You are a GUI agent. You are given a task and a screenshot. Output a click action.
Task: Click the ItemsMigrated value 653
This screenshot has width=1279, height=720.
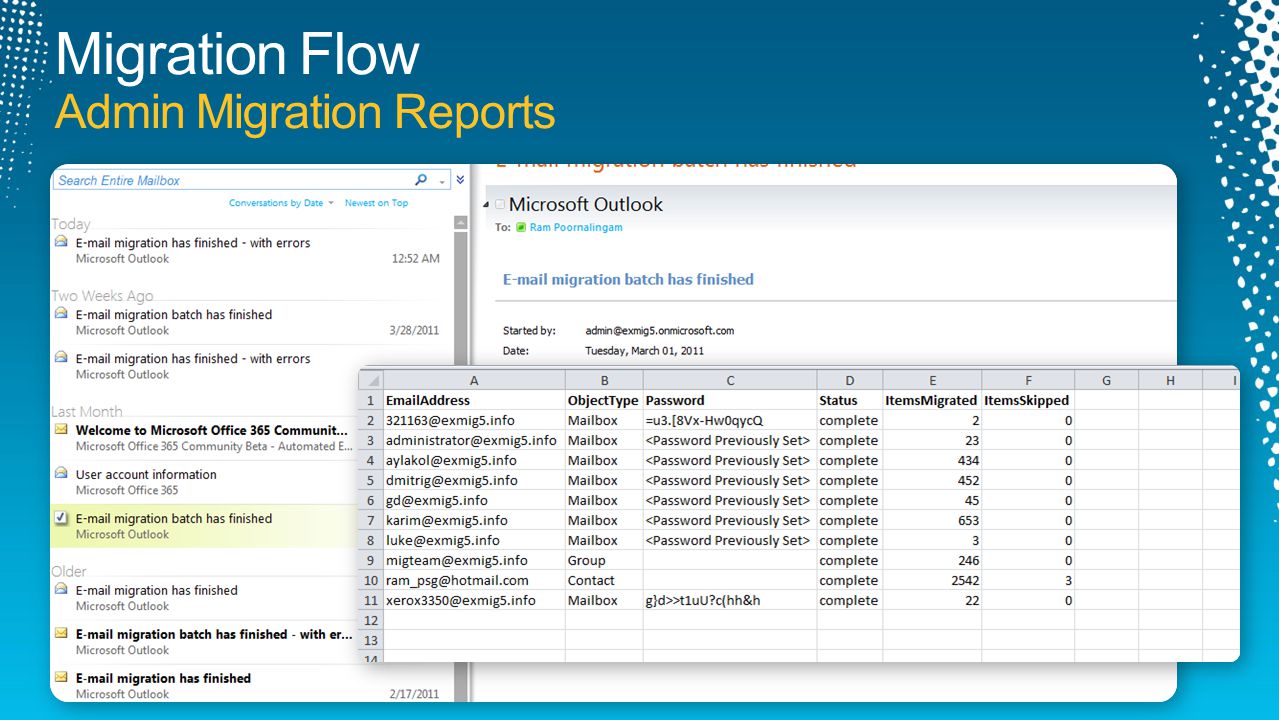coord(932,520)
